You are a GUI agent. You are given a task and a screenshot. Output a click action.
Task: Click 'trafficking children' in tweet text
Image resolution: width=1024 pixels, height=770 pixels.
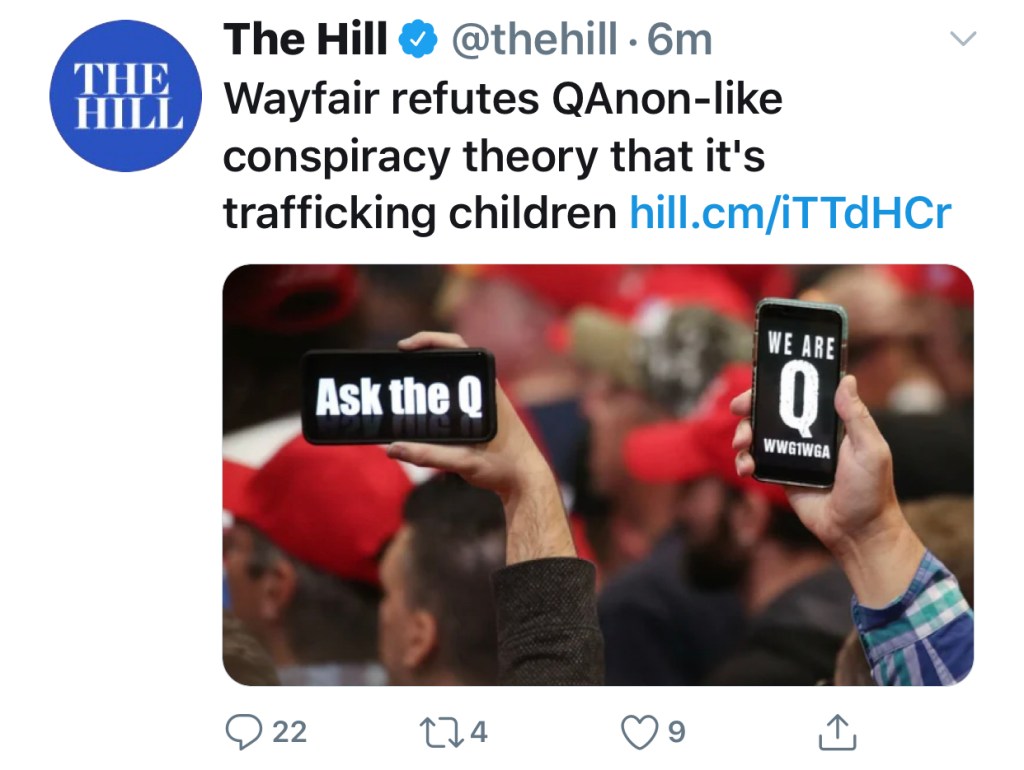pos(420,213)
